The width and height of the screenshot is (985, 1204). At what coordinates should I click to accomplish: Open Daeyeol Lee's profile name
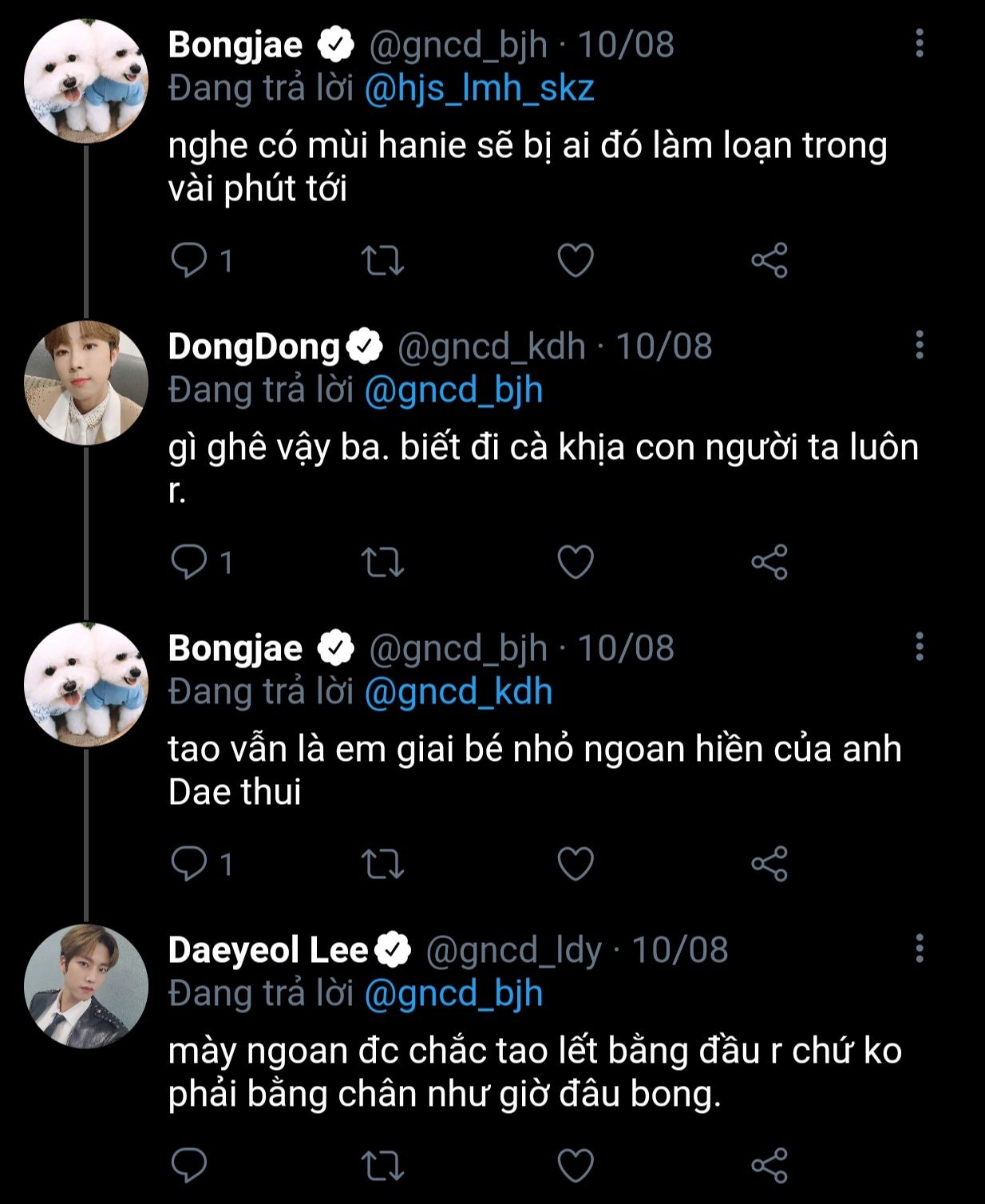pyautogui.click(x=268, y=950)
